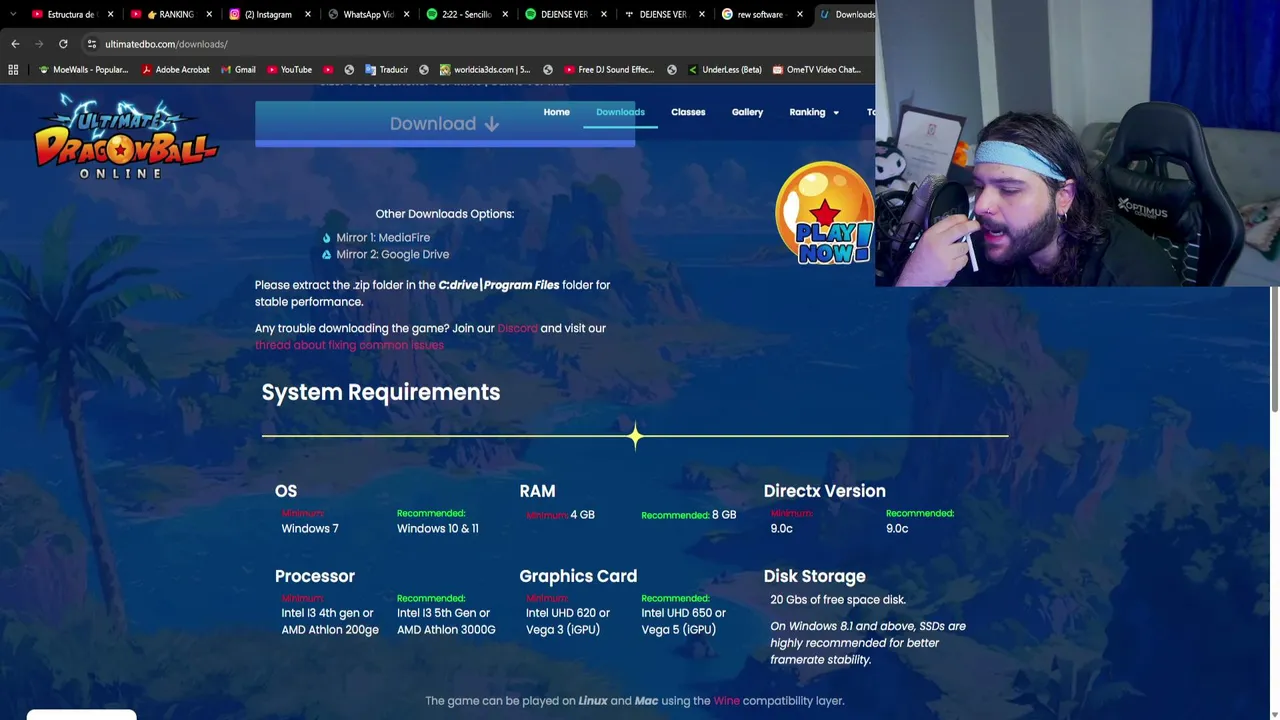Open the YouTube bookmark
The image size is (1280, 720).
[289, 70]
